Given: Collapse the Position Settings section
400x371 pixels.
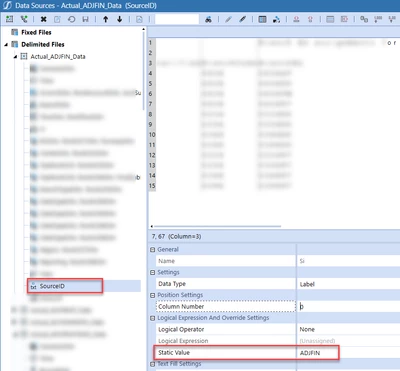Looking at the screenshot, I should (x=152, y=295).
